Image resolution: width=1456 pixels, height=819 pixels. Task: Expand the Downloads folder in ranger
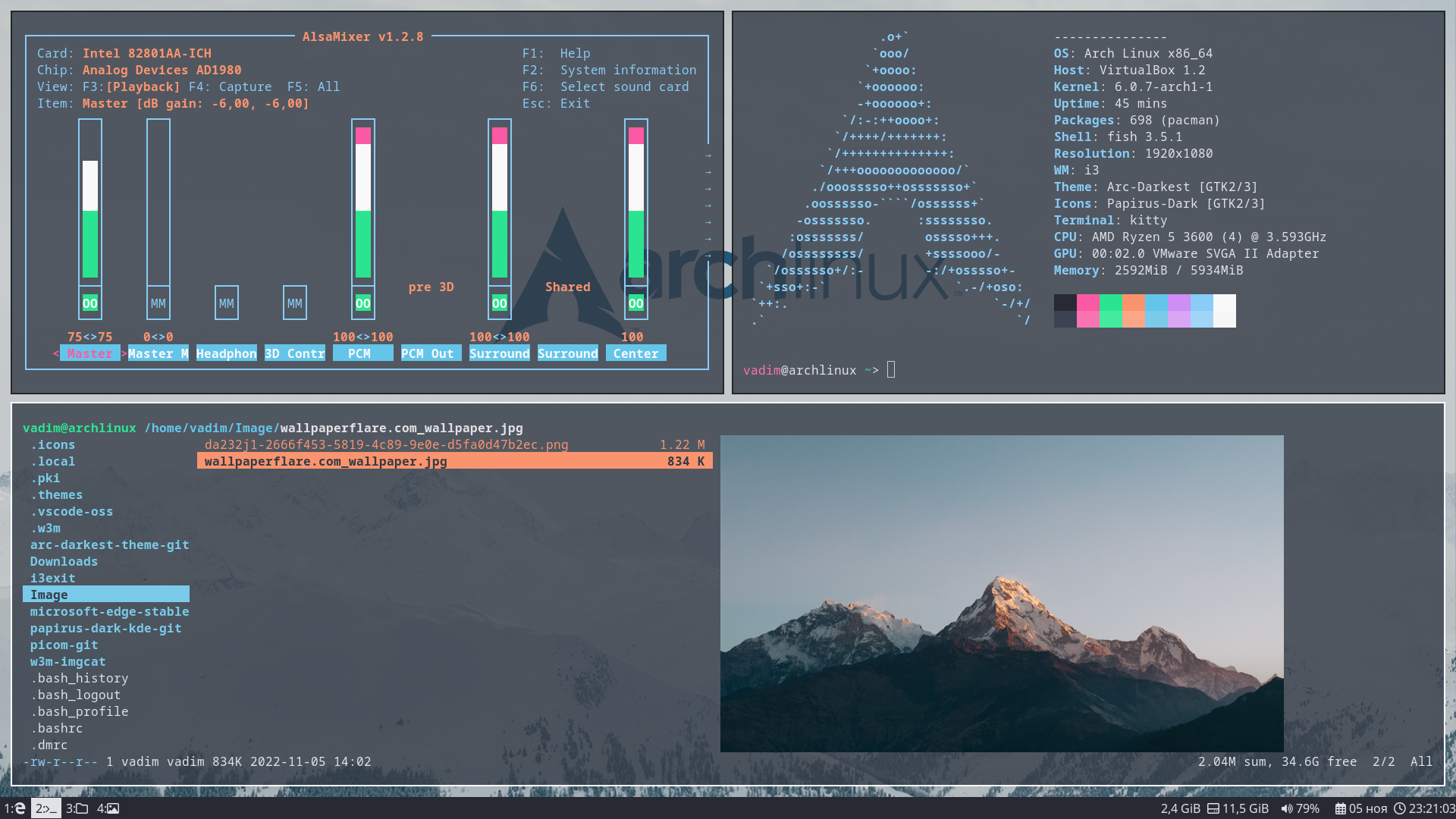[64, 561]
